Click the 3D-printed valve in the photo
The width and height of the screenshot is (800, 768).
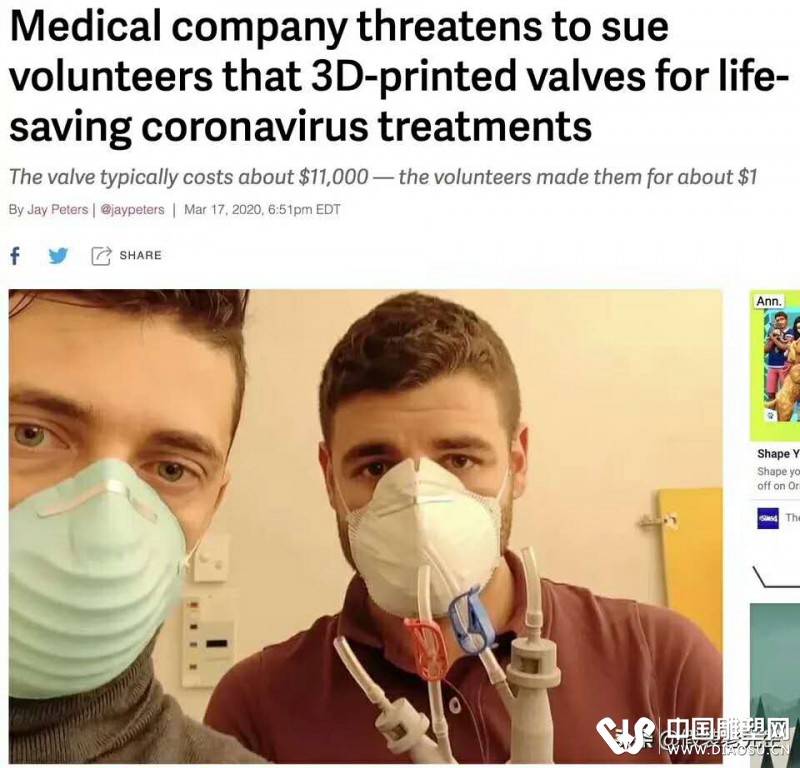point(531,663)
